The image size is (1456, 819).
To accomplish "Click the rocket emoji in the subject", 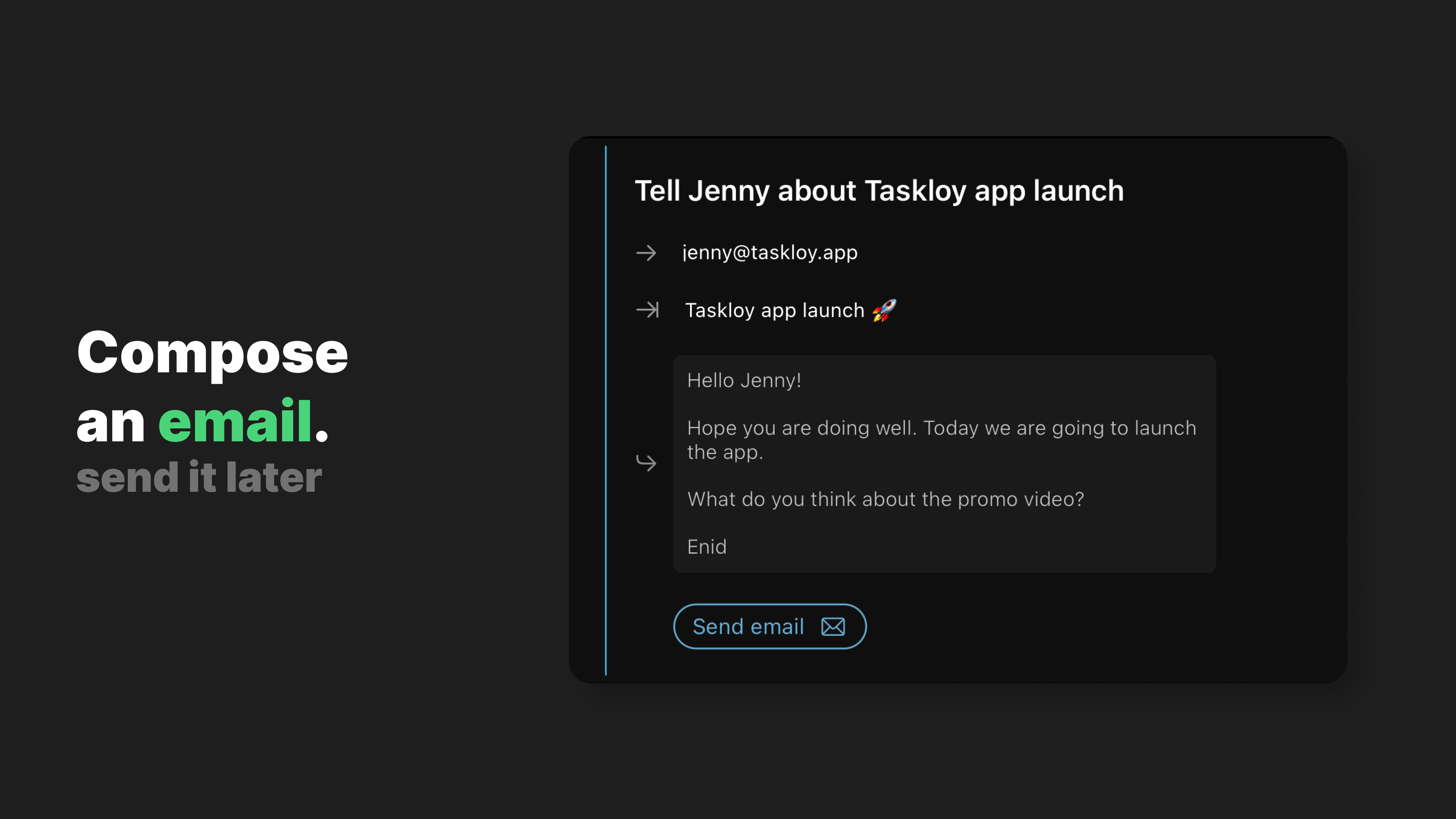I will (884, 310).
